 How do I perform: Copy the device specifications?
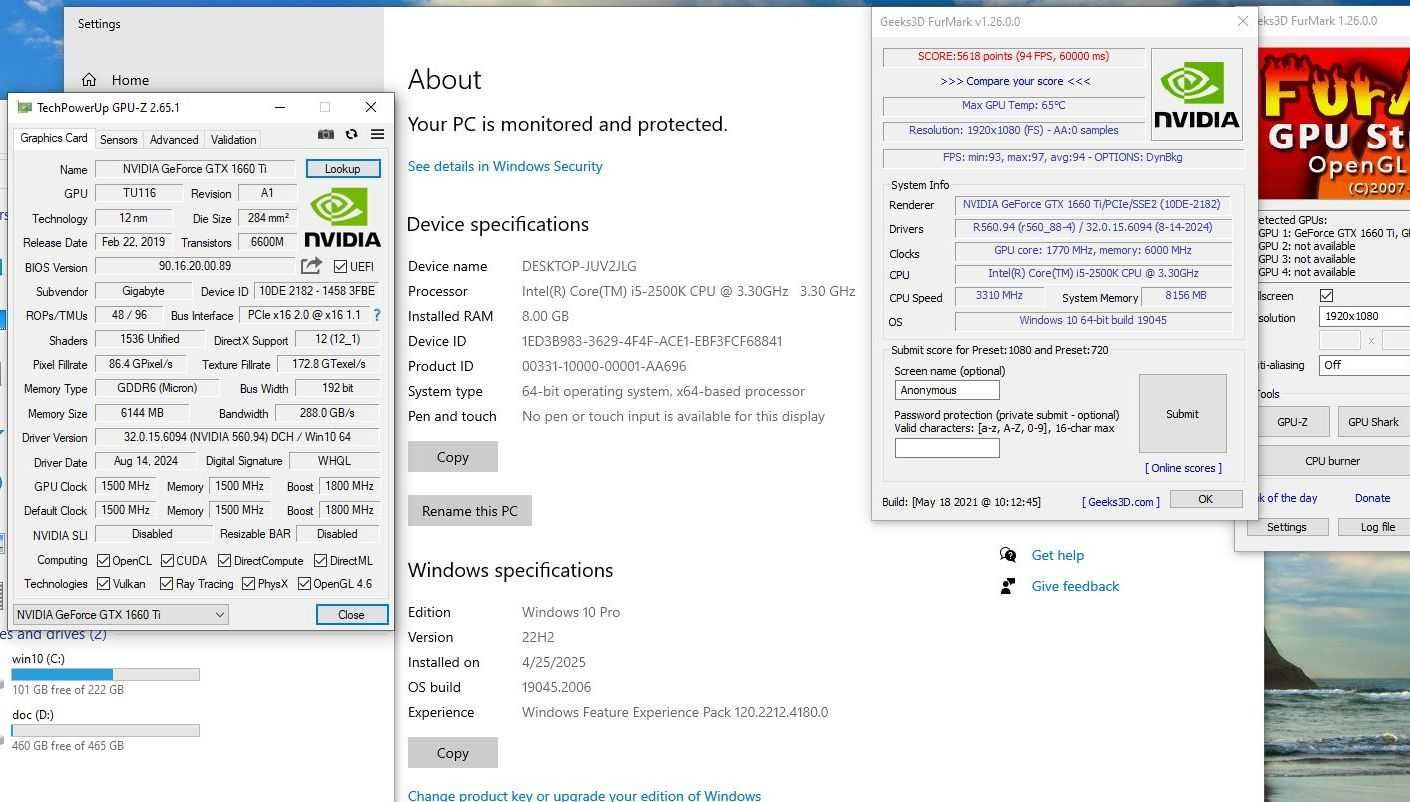[x=452, y=457]
